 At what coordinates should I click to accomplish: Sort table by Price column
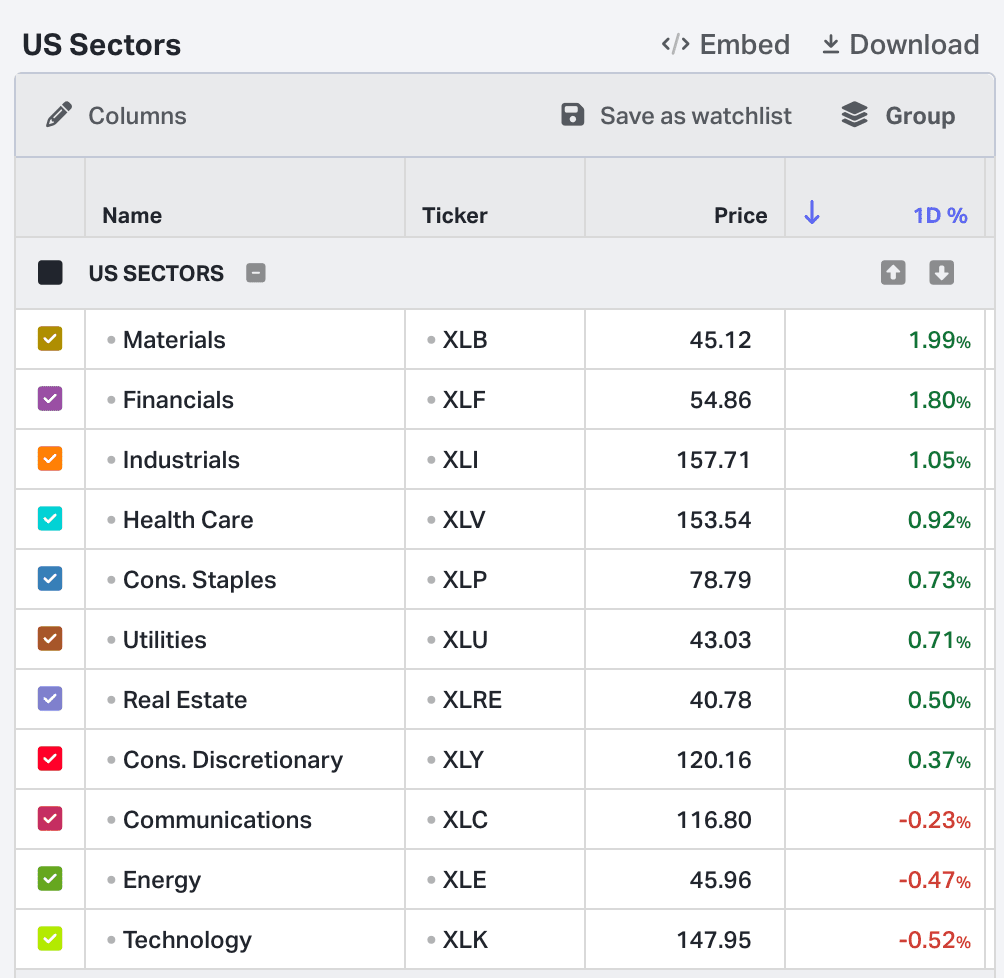[x=740, y=215]
